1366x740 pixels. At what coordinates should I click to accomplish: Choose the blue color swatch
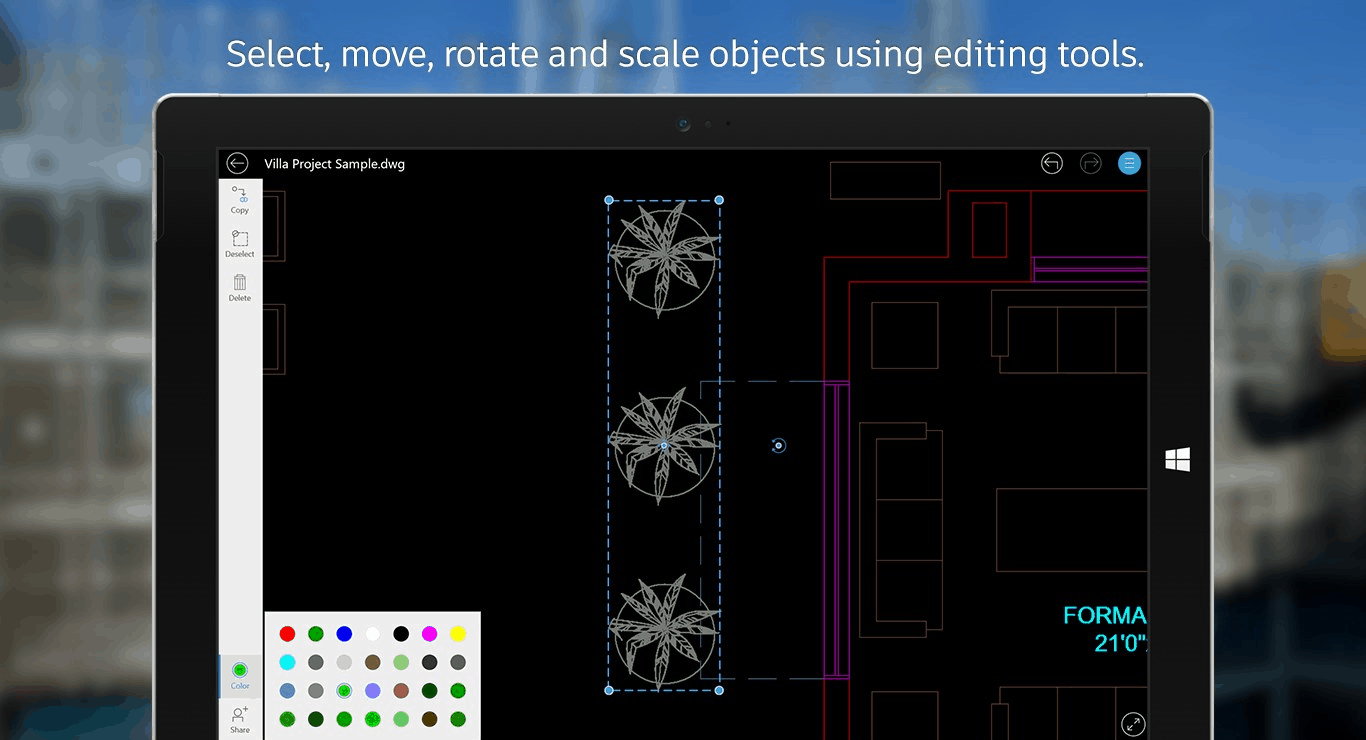pos(344,634)
